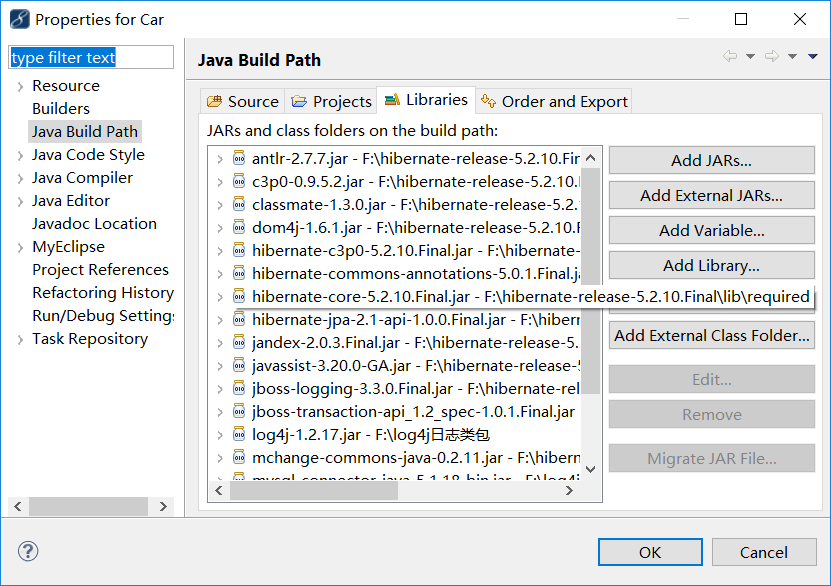This screenshot has height=586, width=831.
Task: Click the hibernate-commons-annotations jar icon
Action: click(x=239, y=273)
